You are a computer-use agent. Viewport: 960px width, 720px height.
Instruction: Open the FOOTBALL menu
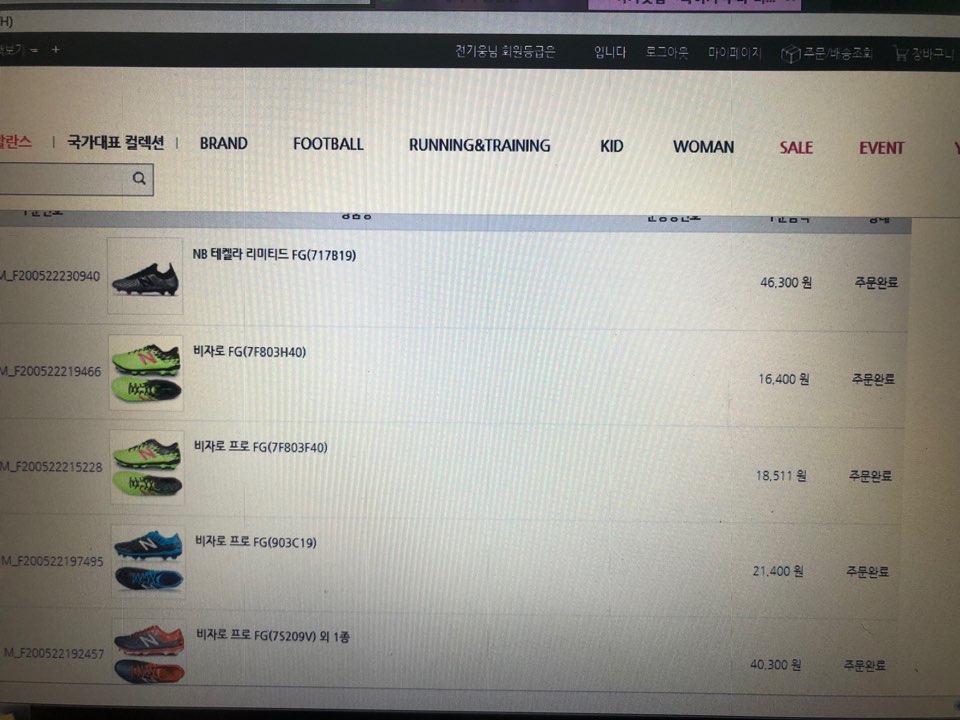coord(328,144)
